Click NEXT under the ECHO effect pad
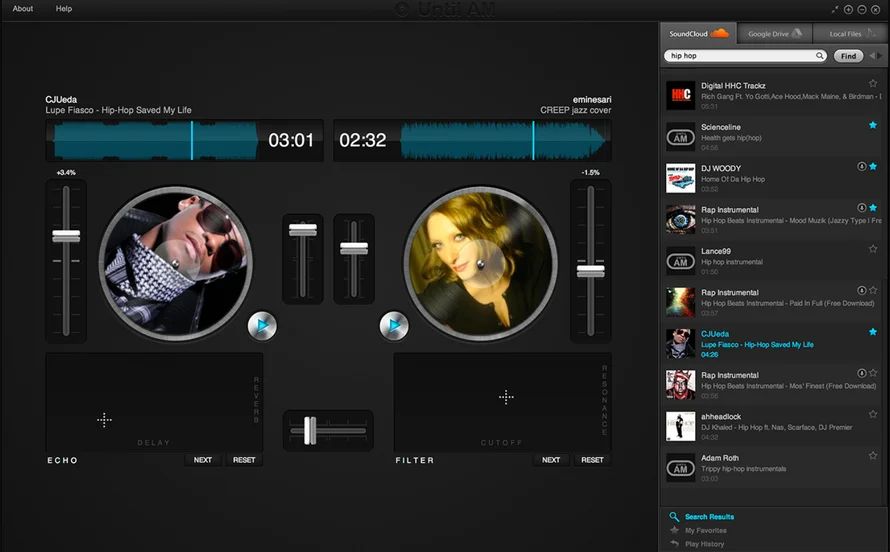 (203, 460)
